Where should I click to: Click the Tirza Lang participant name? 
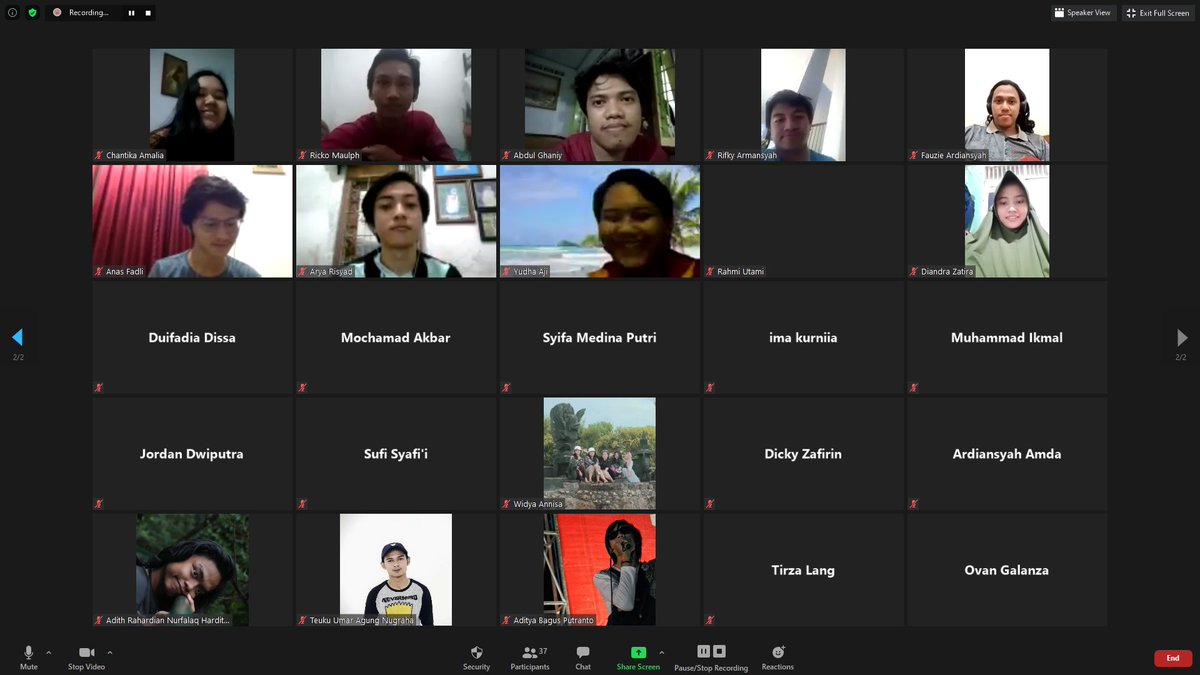click(803, 570)
